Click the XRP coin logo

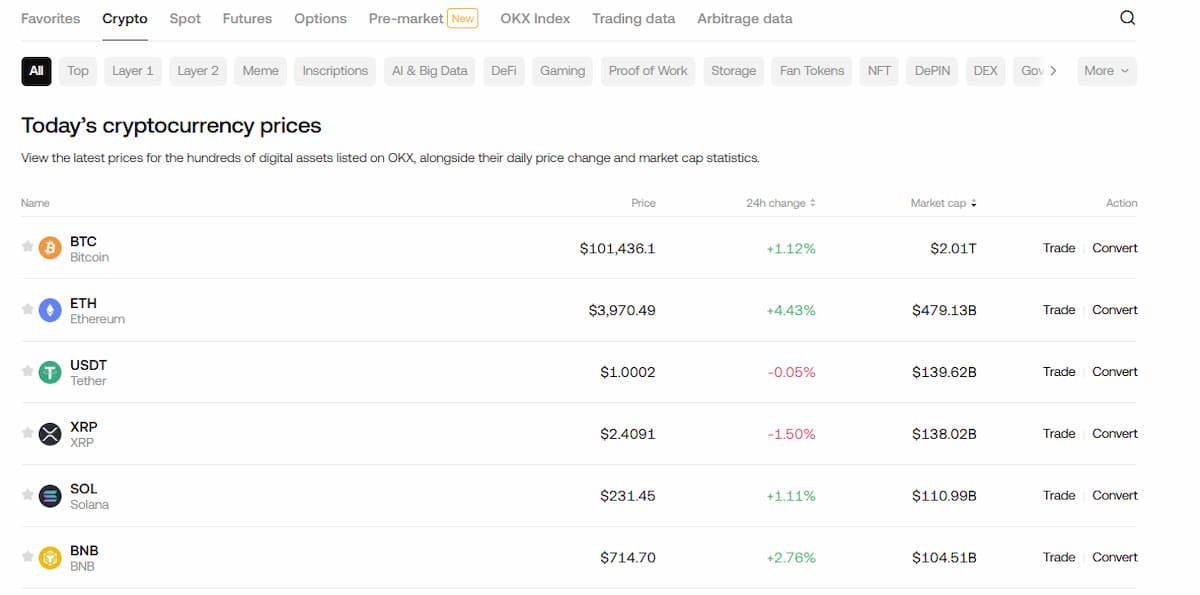[x=50, y=434]
